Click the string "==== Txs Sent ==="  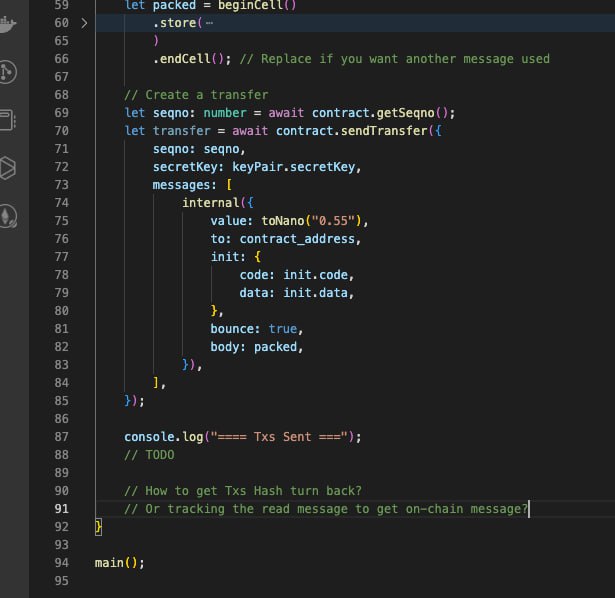[279, 437]
